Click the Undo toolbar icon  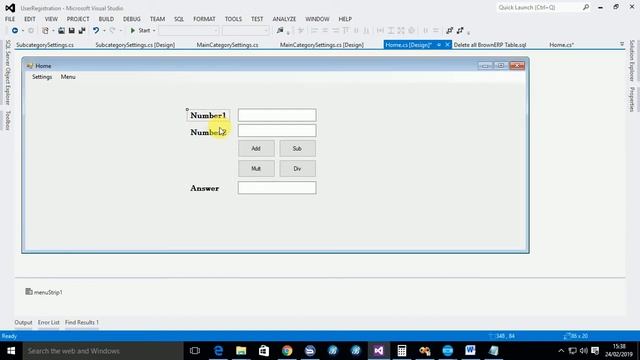pyautogui.click(x=96, y=31)
